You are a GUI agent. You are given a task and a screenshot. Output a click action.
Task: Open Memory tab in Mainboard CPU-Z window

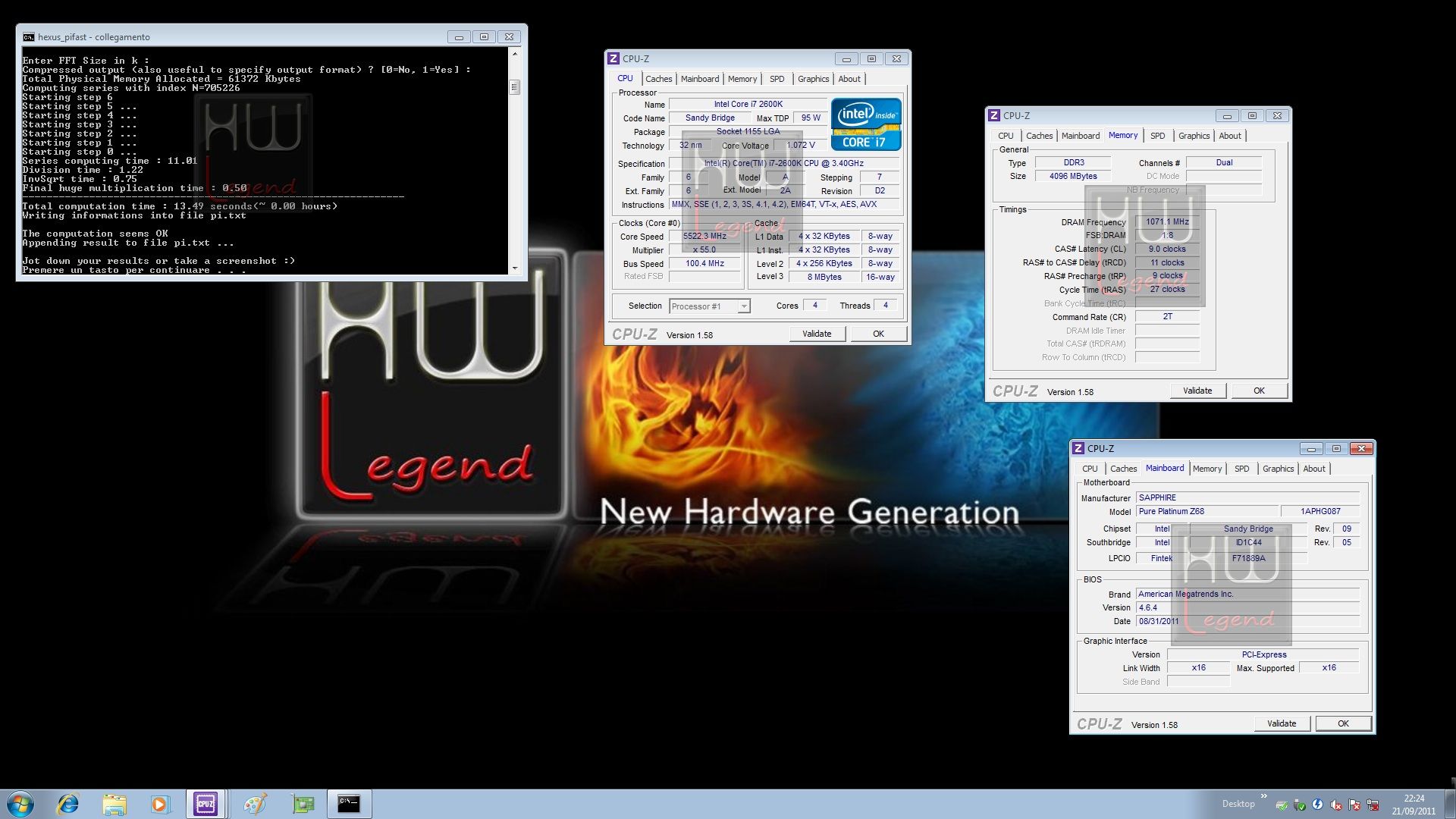coord(1207,469)
